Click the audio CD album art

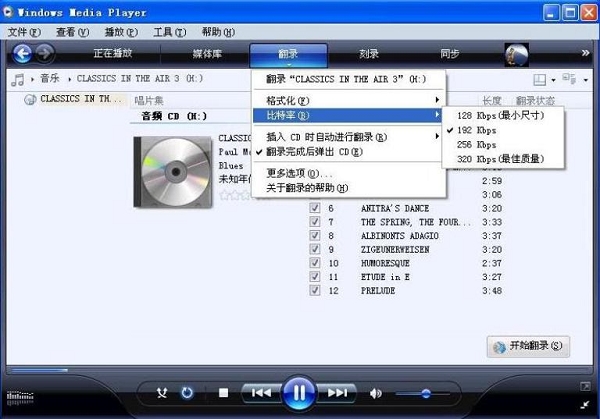click(164, 165)
